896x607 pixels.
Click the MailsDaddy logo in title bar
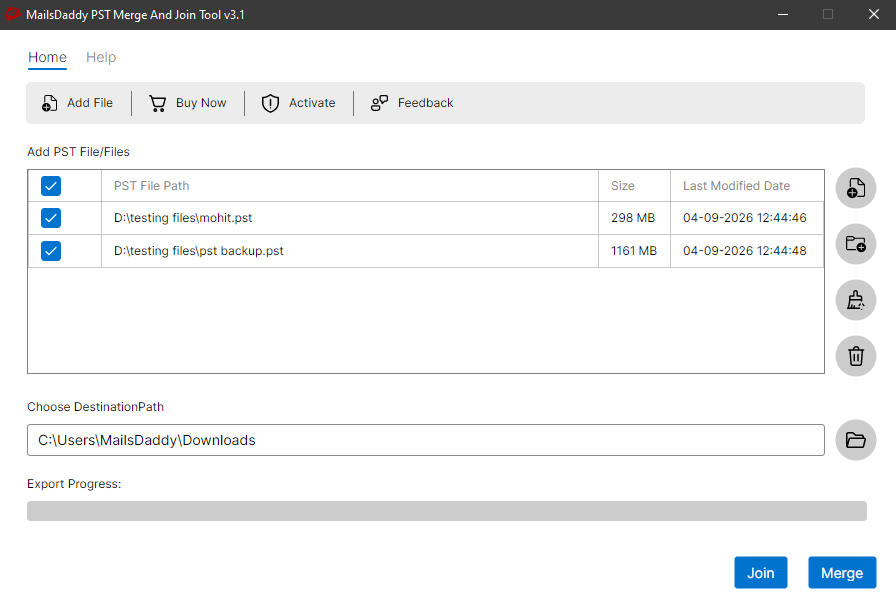(x=13, y=14)
